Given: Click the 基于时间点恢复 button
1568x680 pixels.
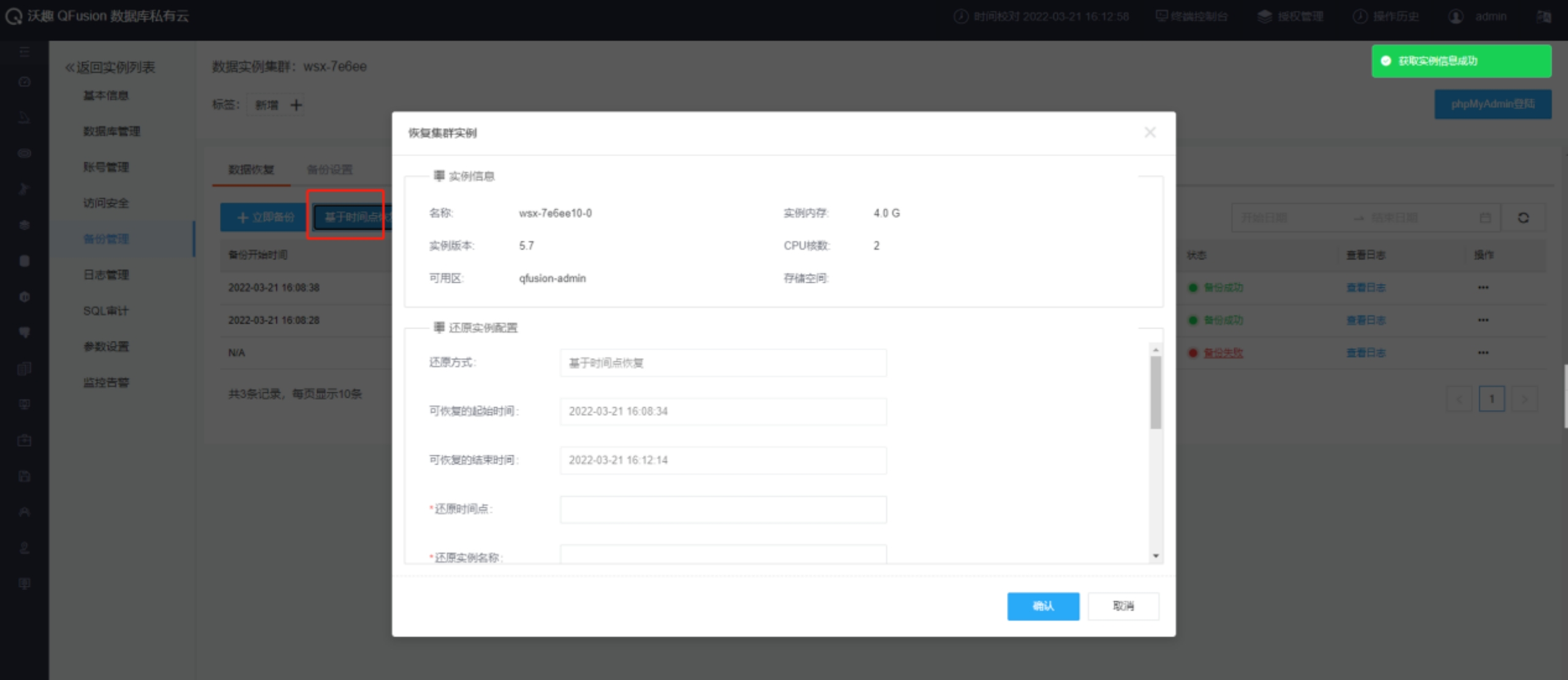Looking at the screenshot, I should coord(353,217).
